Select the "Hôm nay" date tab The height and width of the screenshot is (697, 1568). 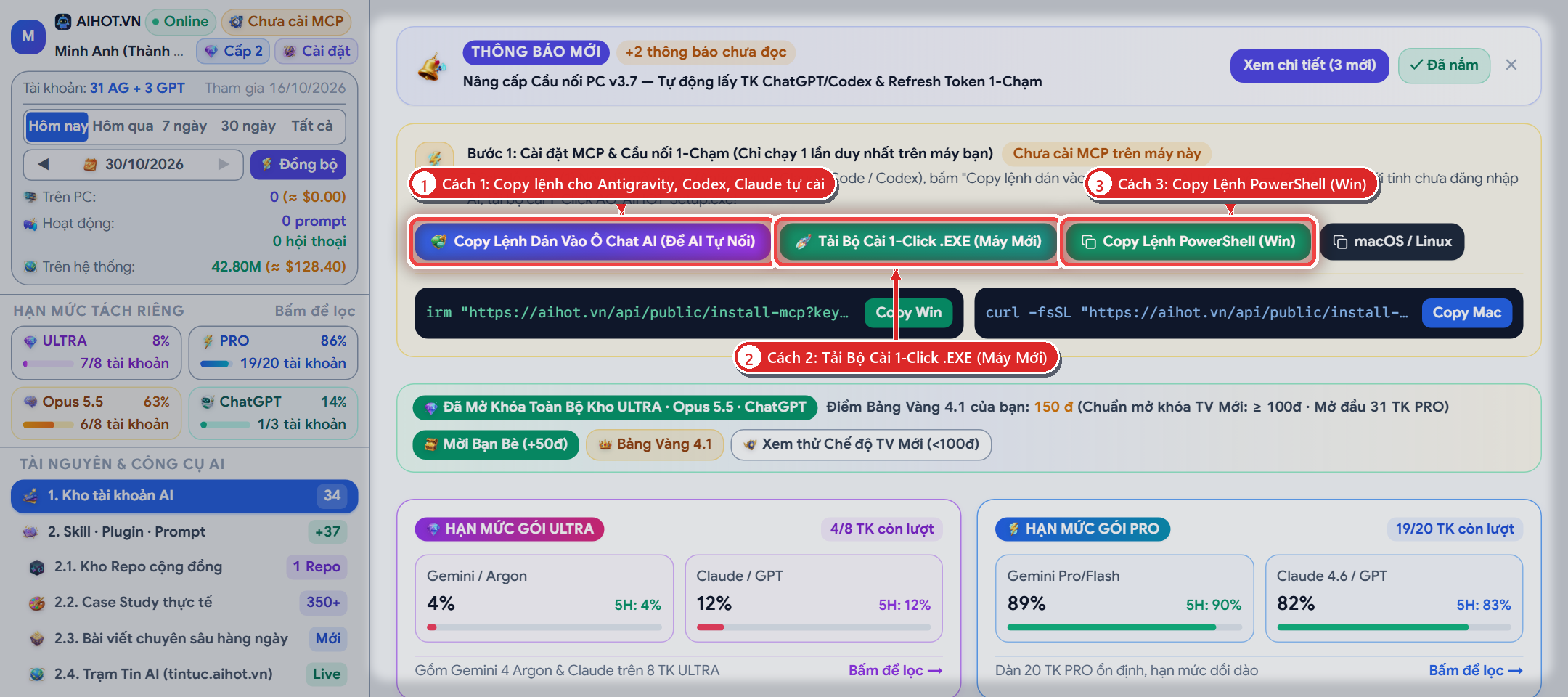pyautogui.click(x=57, y=126)
